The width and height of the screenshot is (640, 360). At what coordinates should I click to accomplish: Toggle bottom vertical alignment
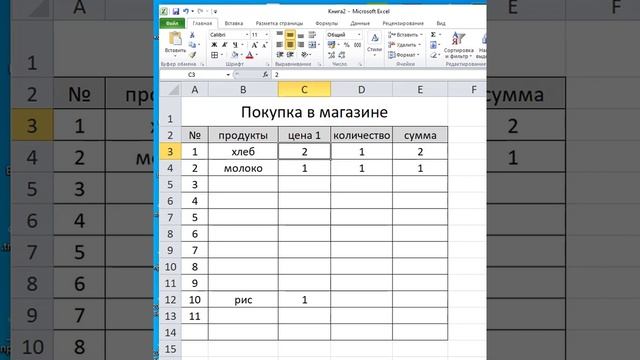tap(300, 35)
